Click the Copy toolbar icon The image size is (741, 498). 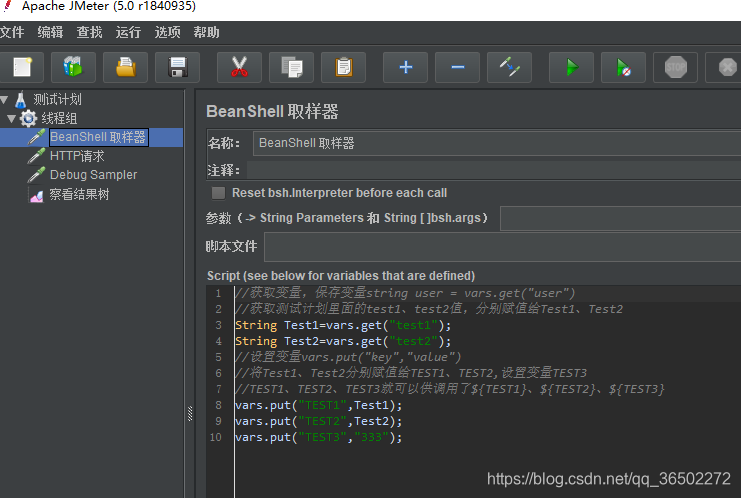292,67
